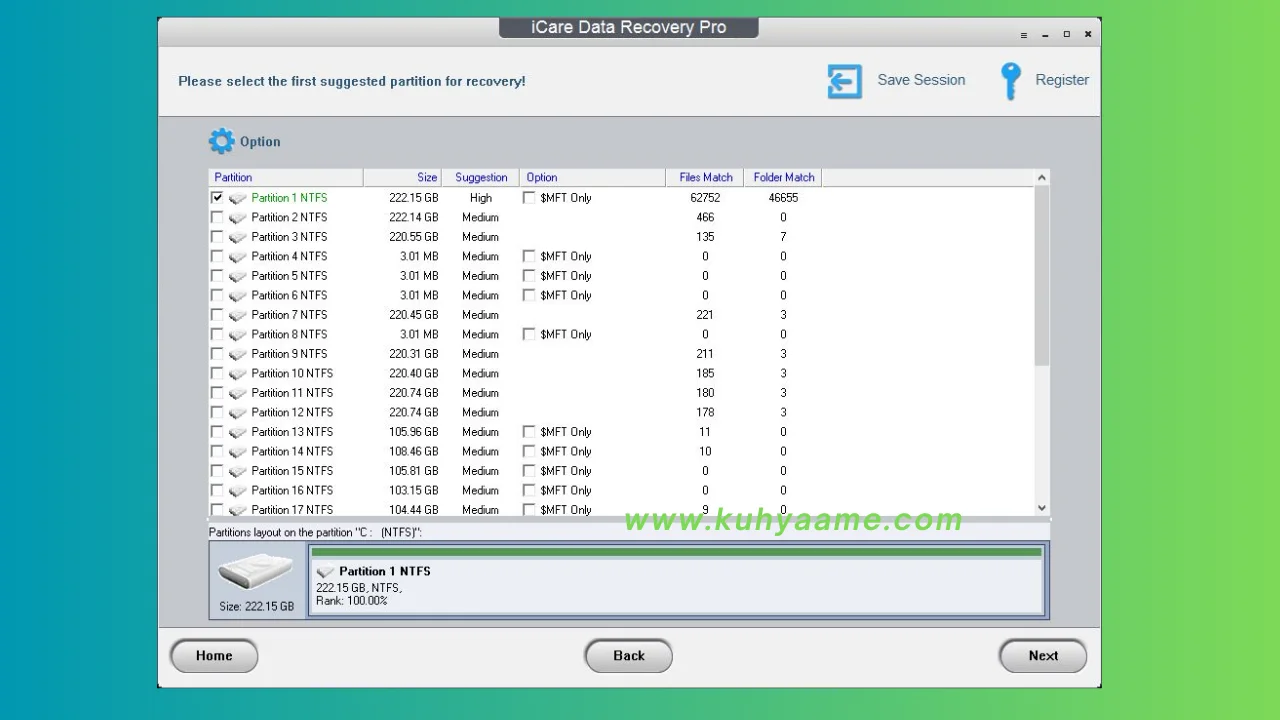The height and width of the screenshot is (720, 1280).
Task: Select the Partition 9 NTFS row name
Action: (289, 354)
